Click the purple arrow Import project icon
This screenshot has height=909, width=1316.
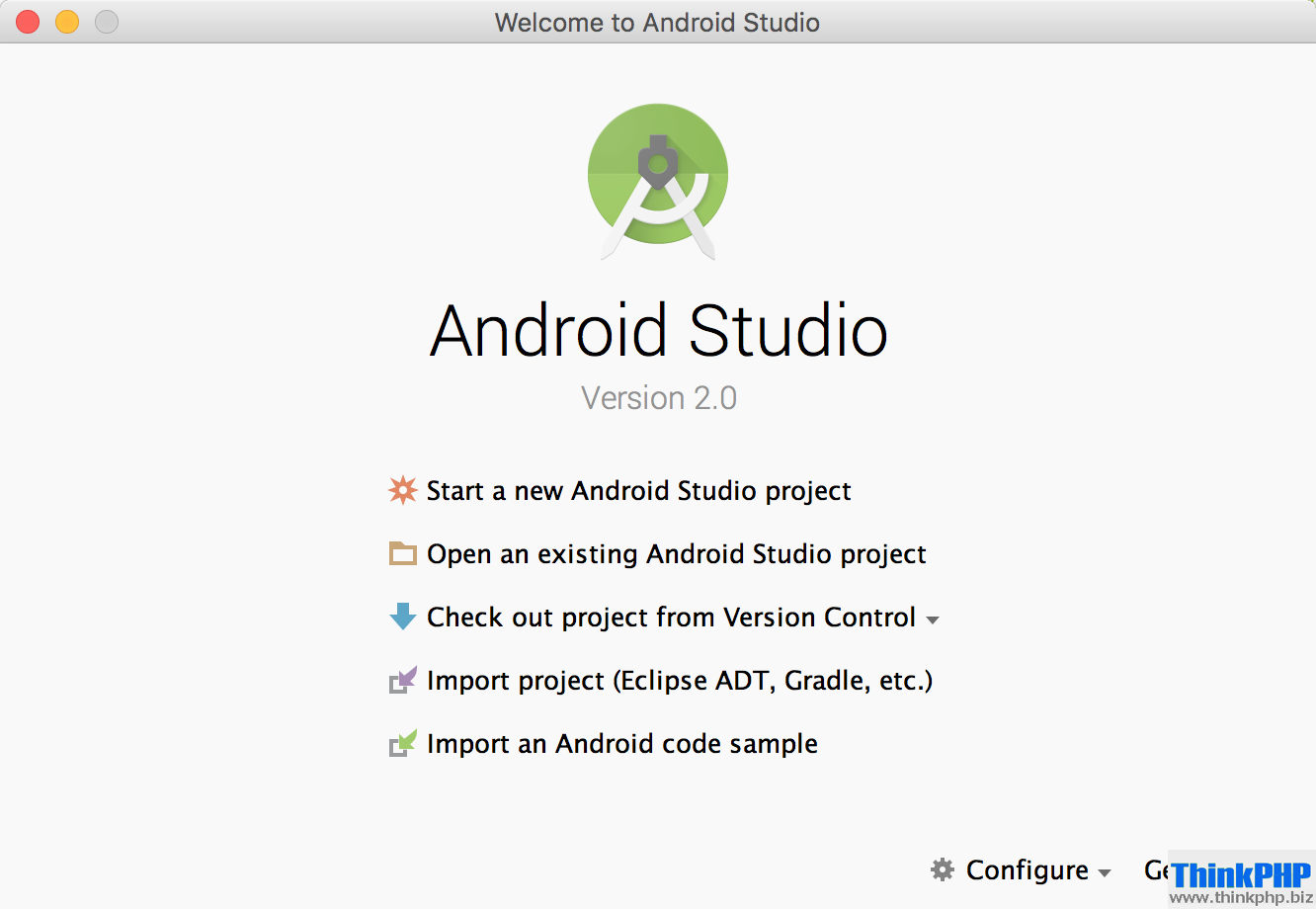(x=403, y=680)
